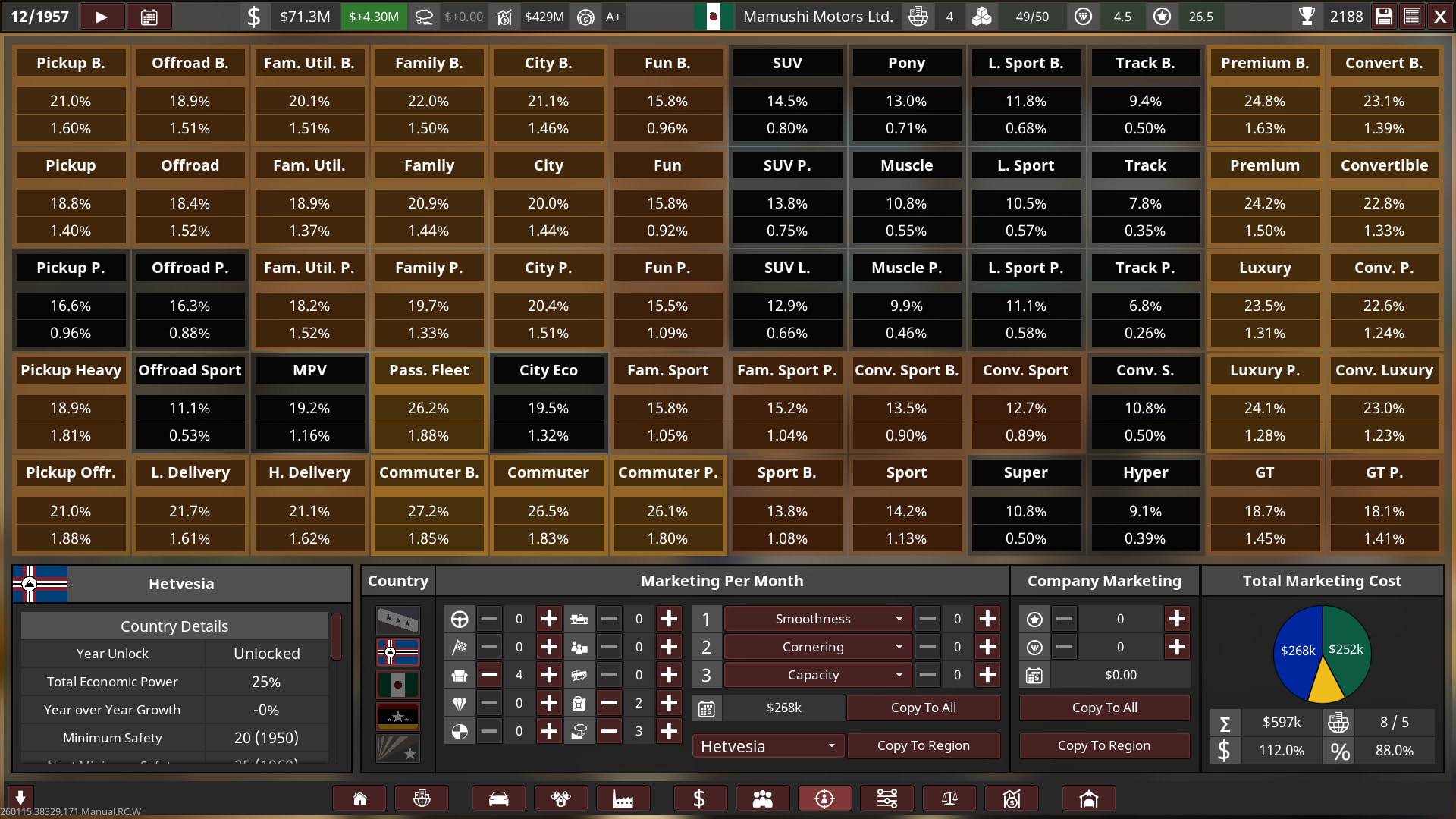This screenshot has height=819, width=1456.
Task: Decrease the fuel can marketing value
Action: [x=609, y=703]
